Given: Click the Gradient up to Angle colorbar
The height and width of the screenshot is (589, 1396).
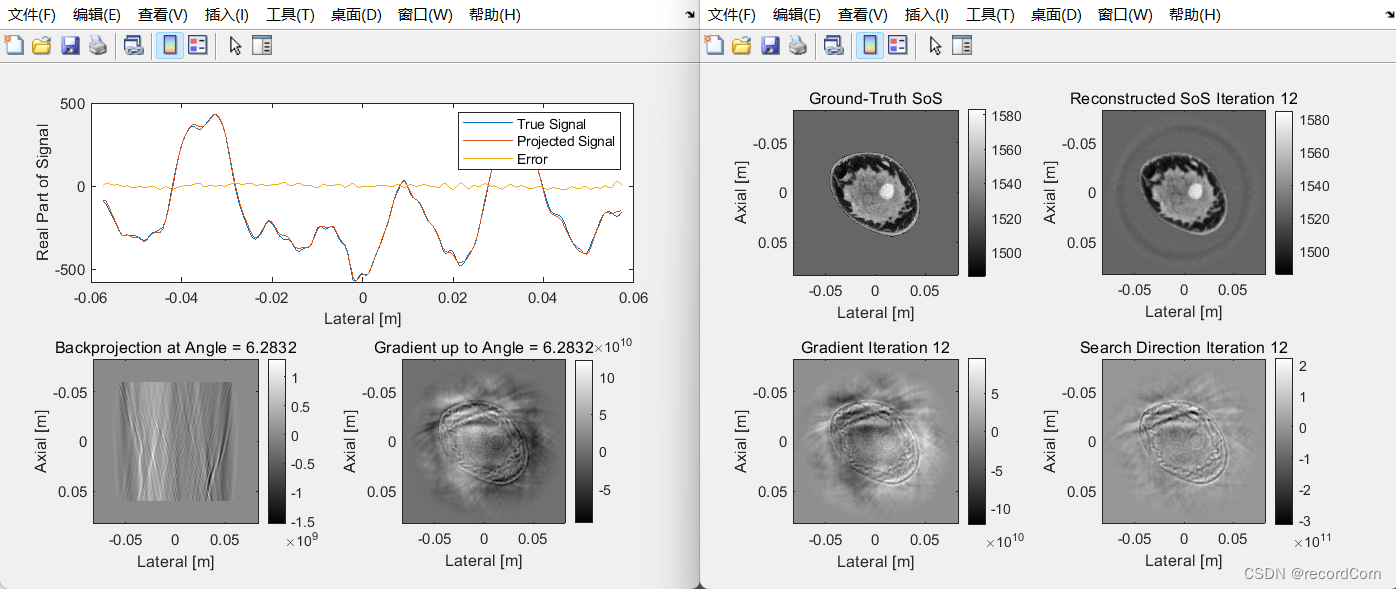Looking at the screenshot, I should click(x=583, y=441).
